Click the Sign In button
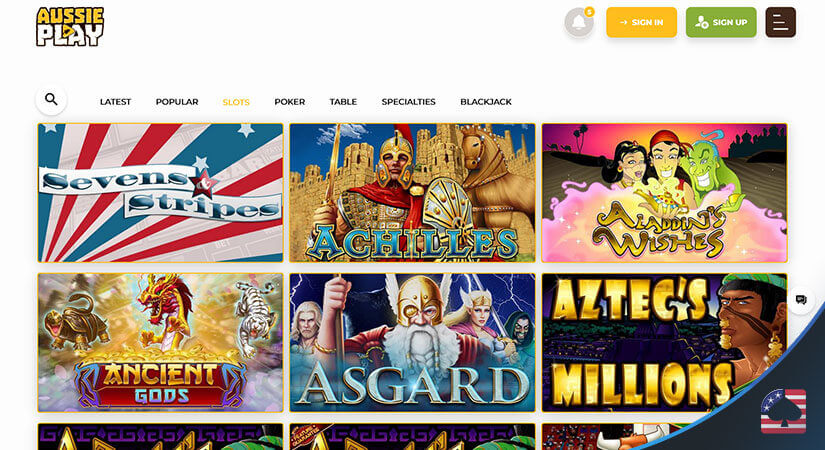Viewport: 825px width, 450px height. [x=641, y=22]
